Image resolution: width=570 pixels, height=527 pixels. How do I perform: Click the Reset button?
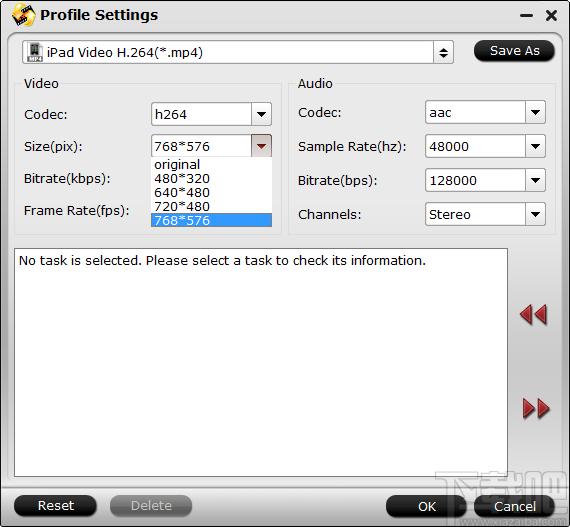tap(55, 506)
